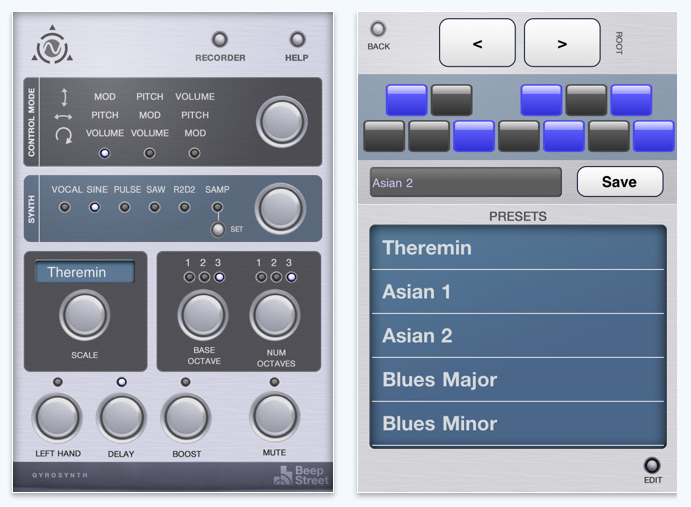Click the next root arrow button
This screenshot has height=507, width=691.
tap(562, 43)
